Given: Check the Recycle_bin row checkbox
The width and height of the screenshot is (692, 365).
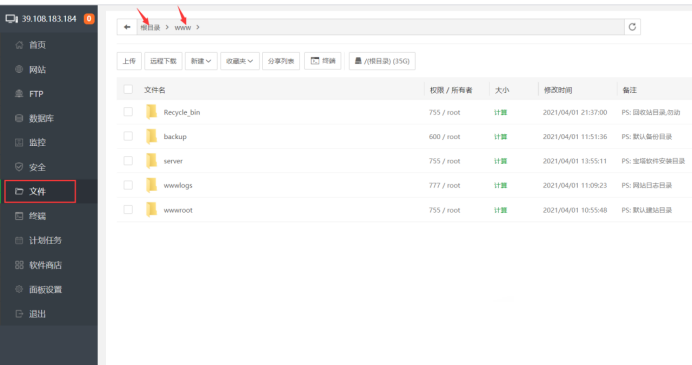Looking at the screenshot, I should 128,112.
